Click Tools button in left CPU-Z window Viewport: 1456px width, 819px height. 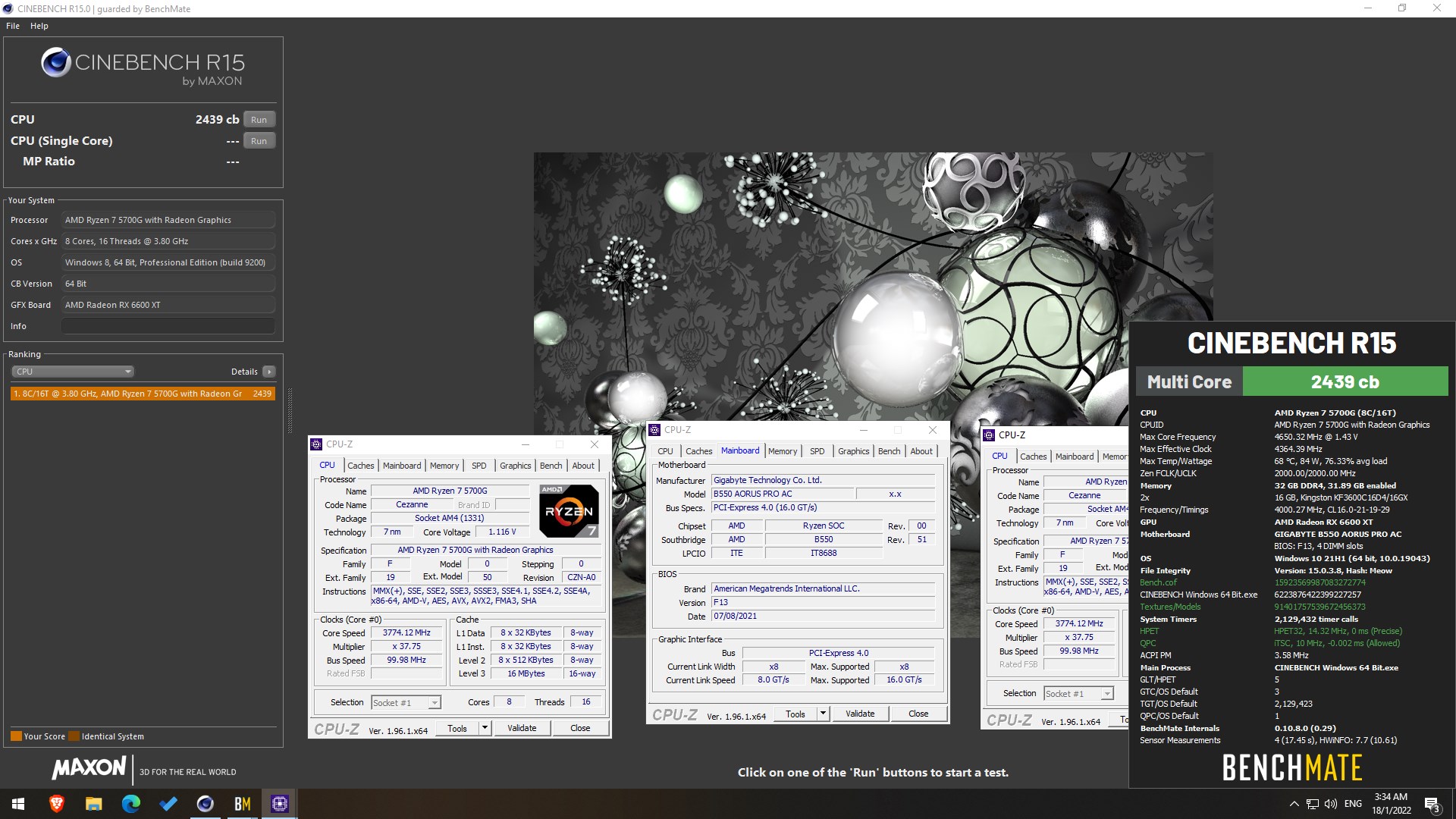pyautogui.click(x=457, y=729)
